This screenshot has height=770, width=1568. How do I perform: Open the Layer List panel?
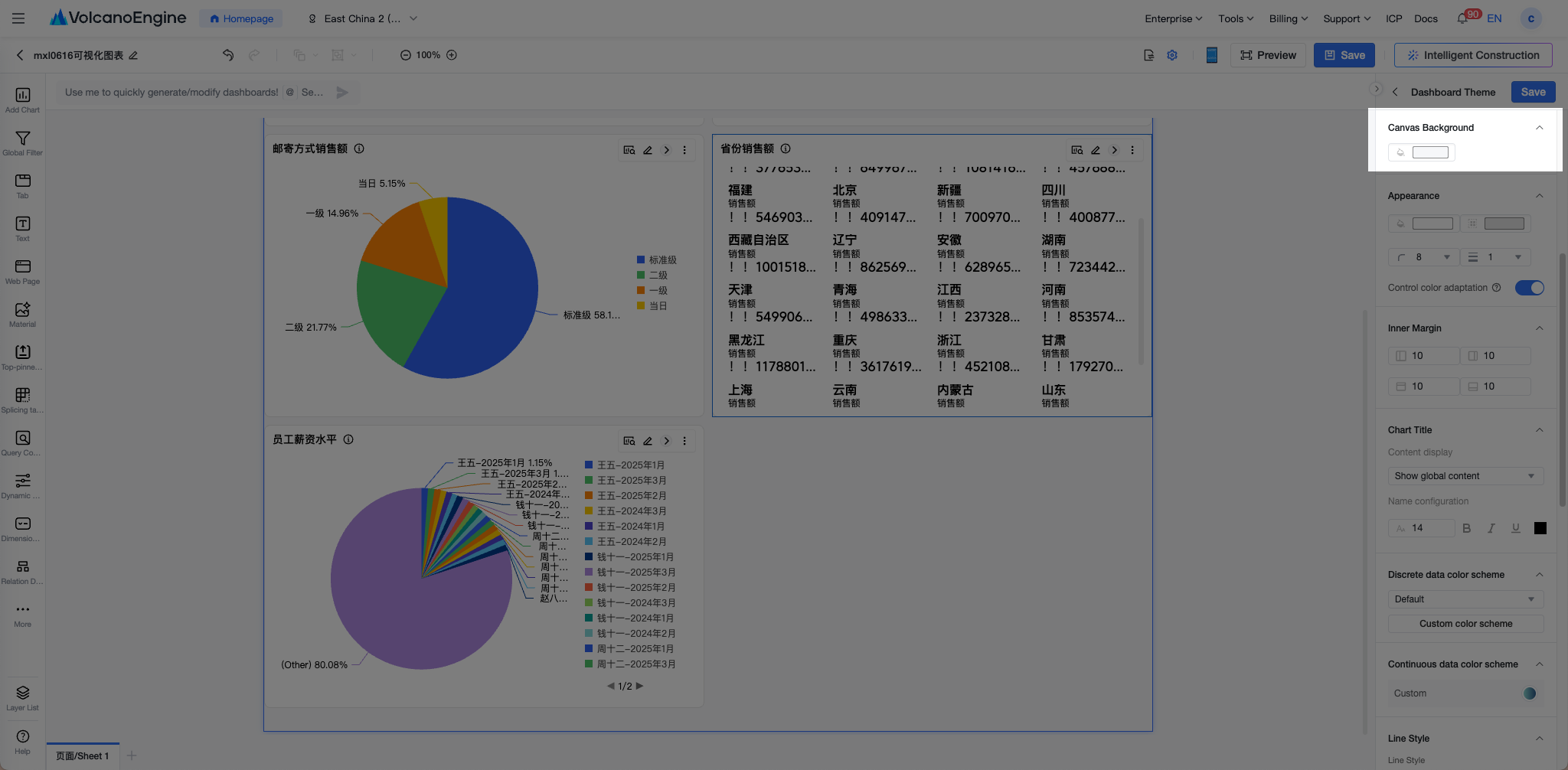(22, 697)
